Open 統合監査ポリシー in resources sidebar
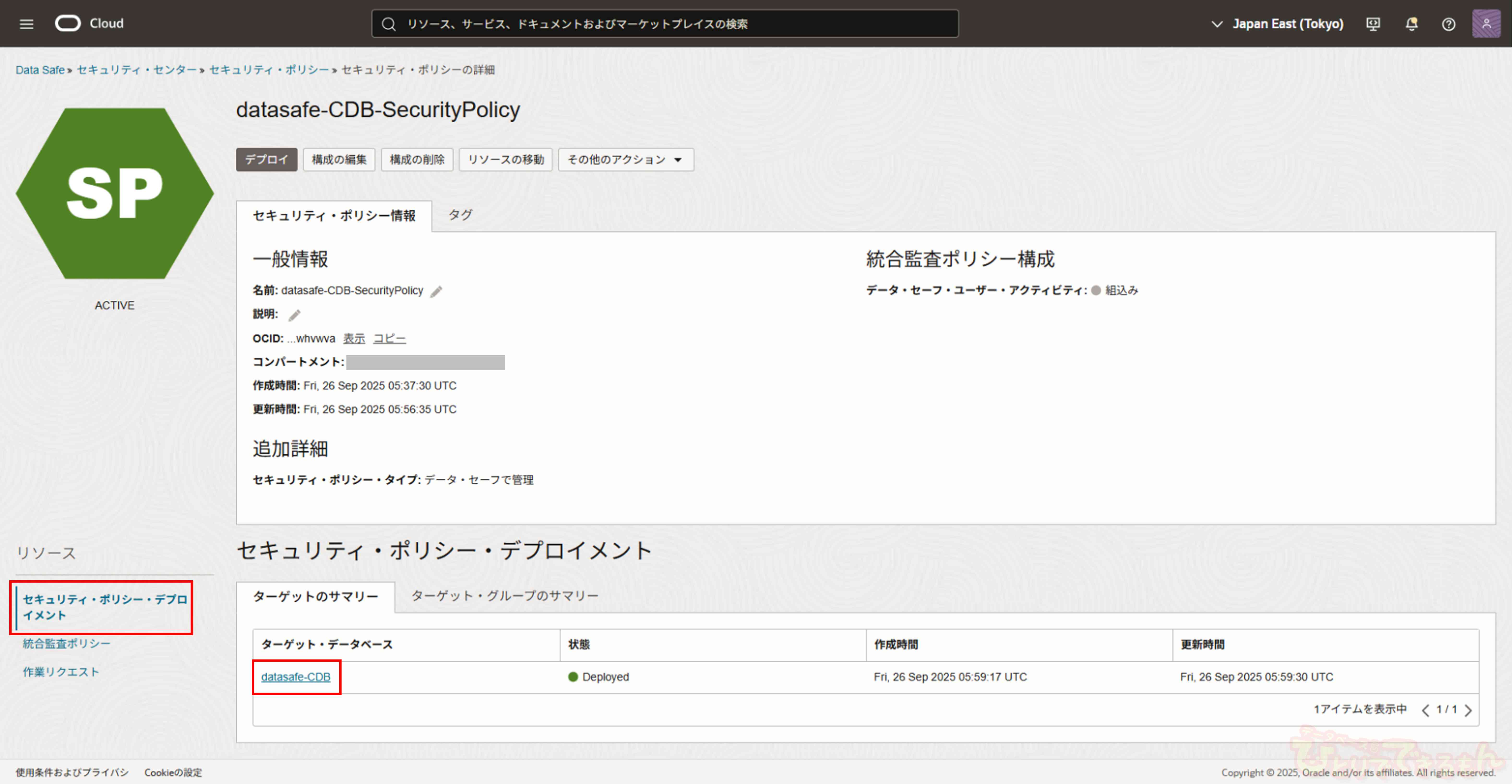Image resolution: width=1512 pixels, height=784 pixels. [x=66, y=644]
